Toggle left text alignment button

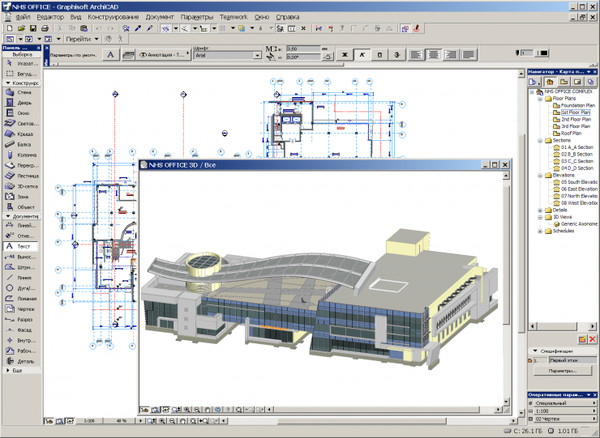(x=416, y=55)
